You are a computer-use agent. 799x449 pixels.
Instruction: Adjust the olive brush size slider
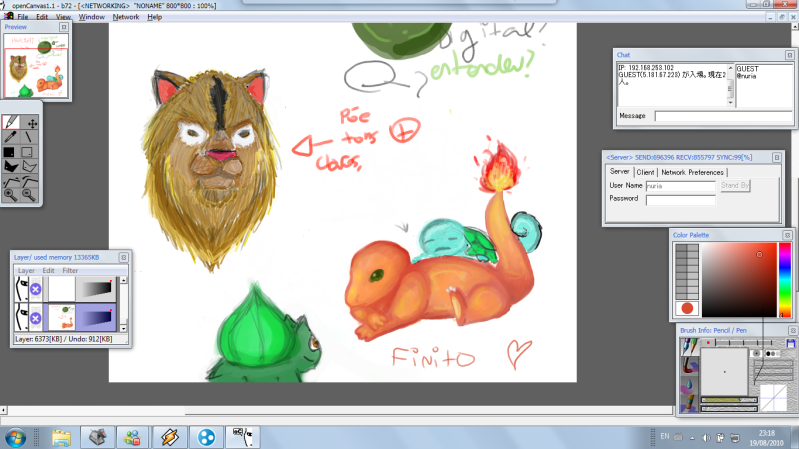click(x=729, y=400)
